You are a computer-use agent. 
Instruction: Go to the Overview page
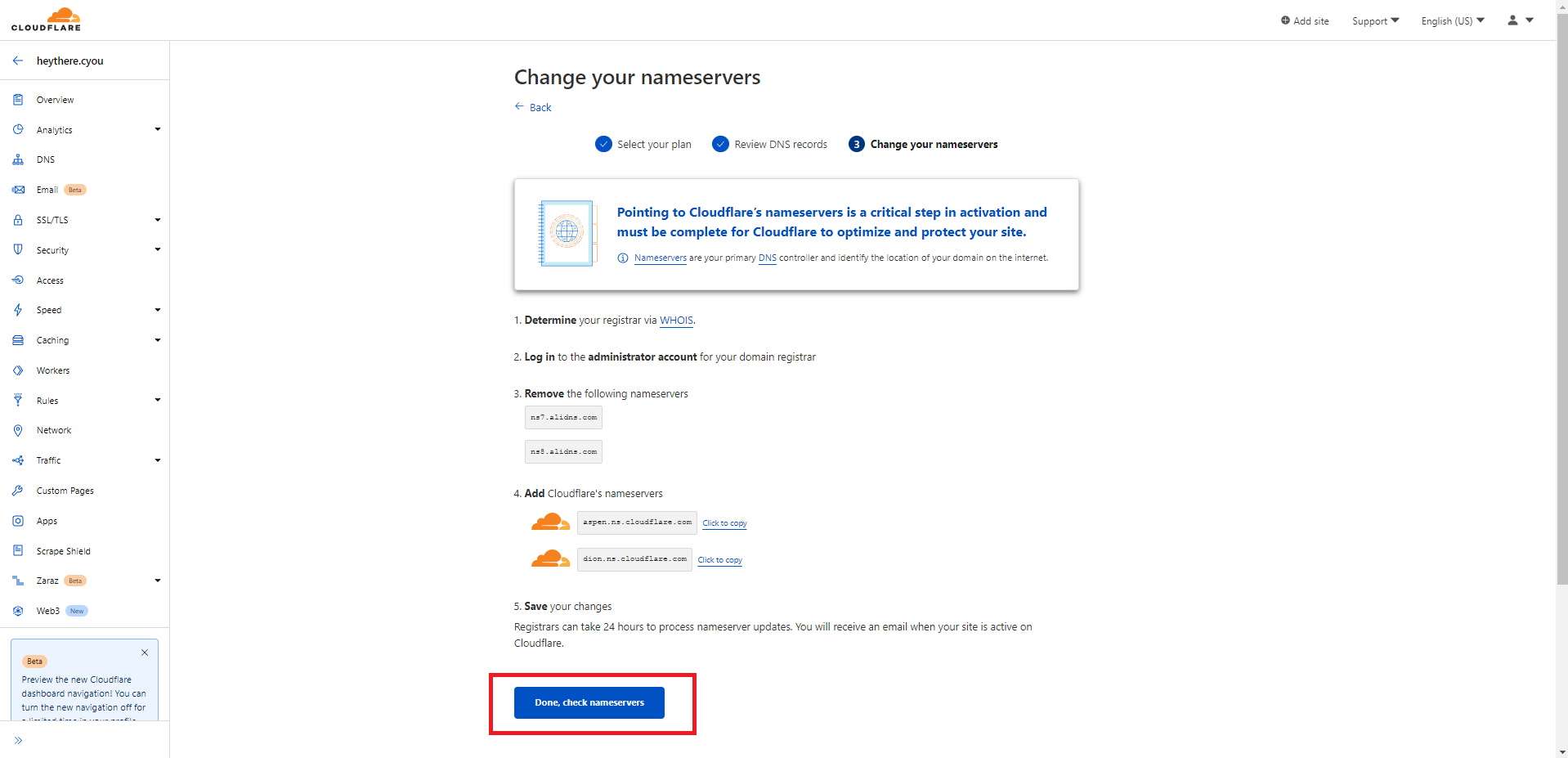[55, 100]
